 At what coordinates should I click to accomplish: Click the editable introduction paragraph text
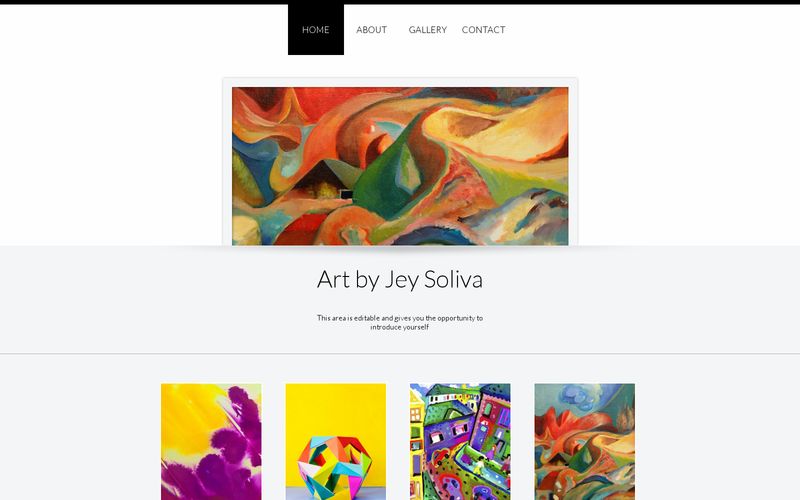click(400, 322)
